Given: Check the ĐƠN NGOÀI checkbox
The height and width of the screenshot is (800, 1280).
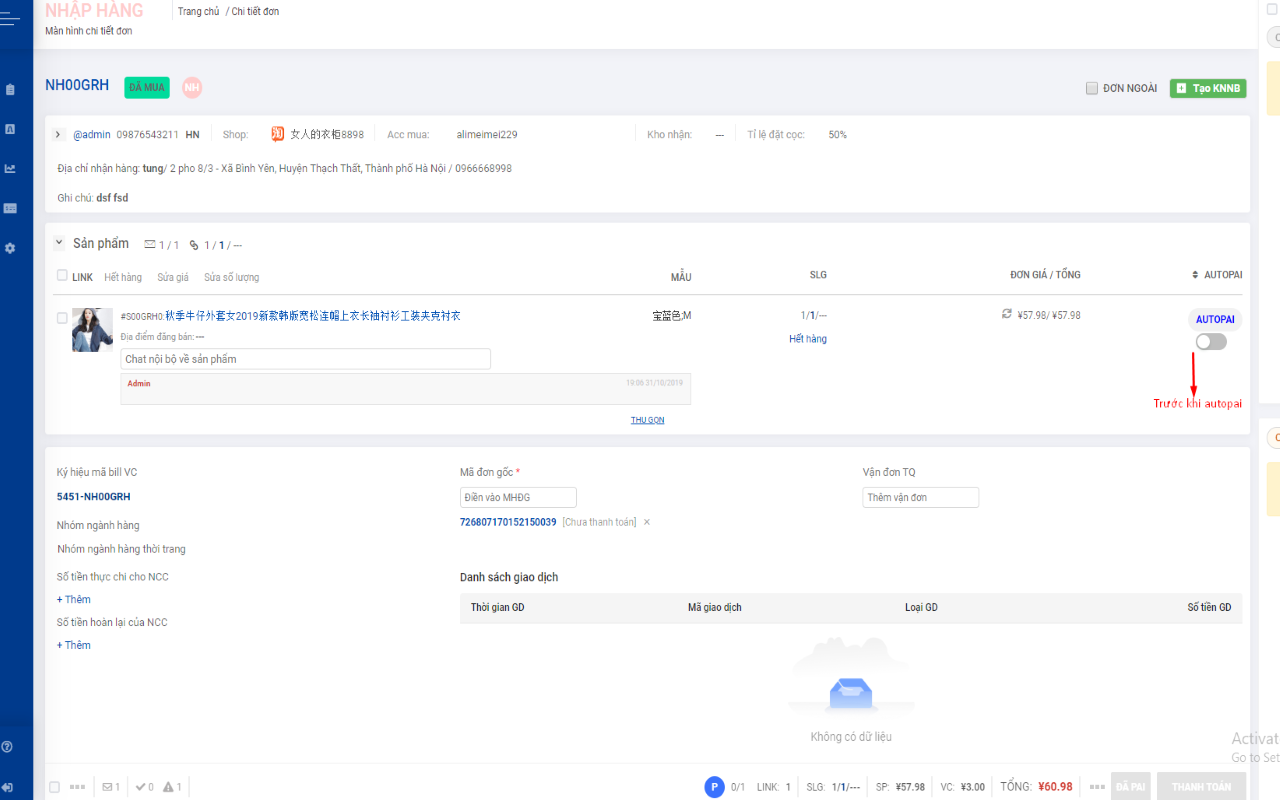Looking at the screenshot, I should click(x=1092, y=88).
